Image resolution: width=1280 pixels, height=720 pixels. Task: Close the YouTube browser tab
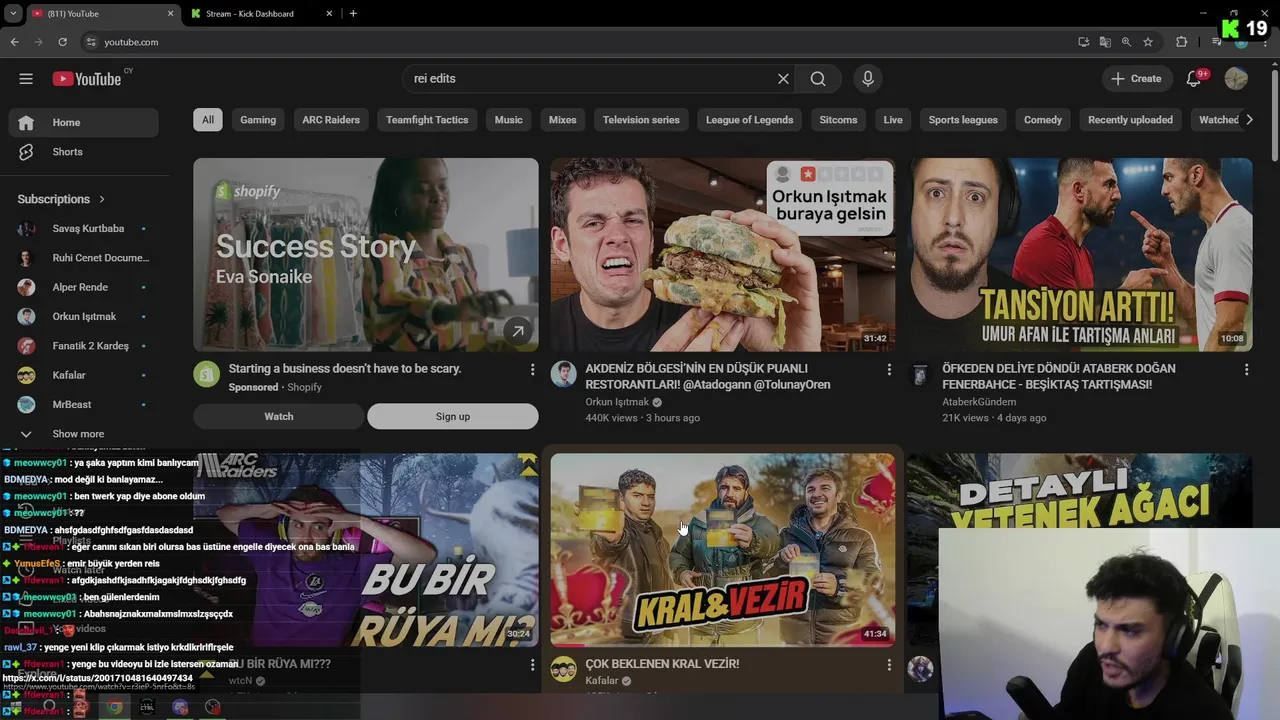pyautogui.click(x=170, y=14)
